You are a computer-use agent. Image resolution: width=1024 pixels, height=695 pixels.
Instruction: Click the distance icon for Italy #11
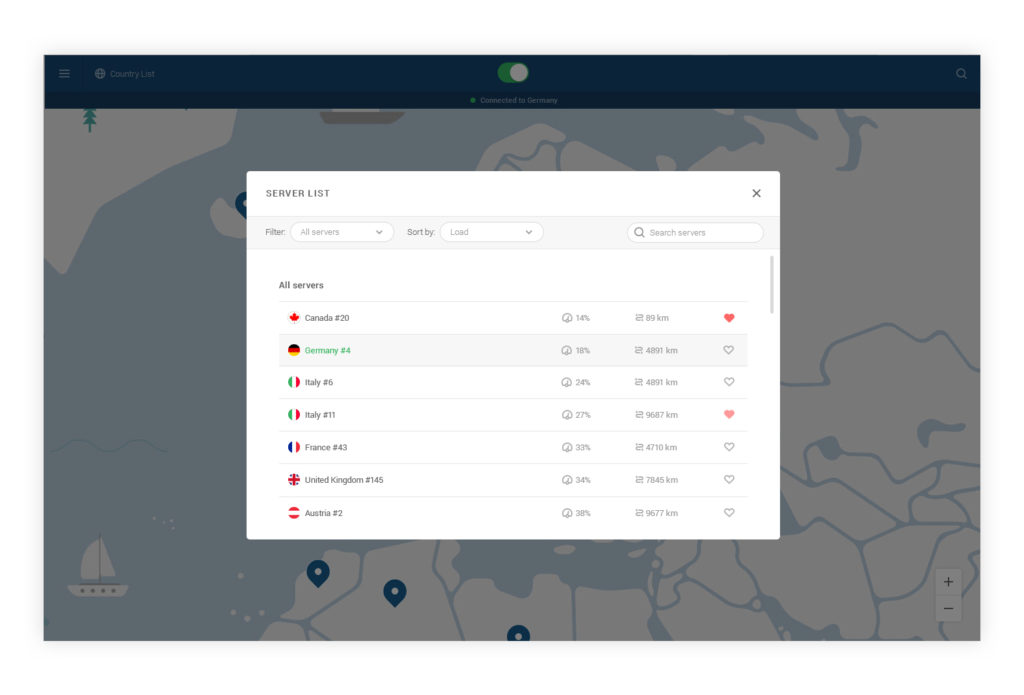click(x=639, y=415)
